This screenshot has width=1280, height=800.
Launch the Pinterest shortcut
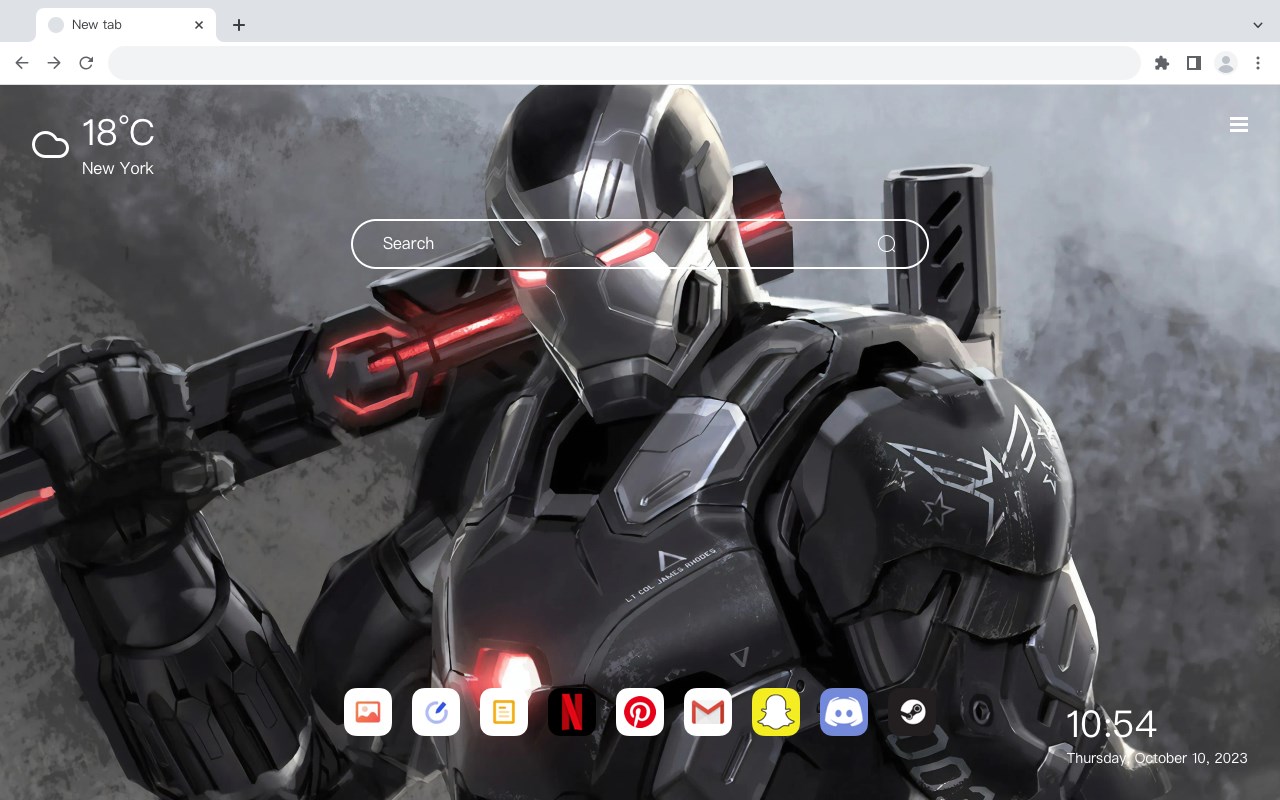click(640, 712)
